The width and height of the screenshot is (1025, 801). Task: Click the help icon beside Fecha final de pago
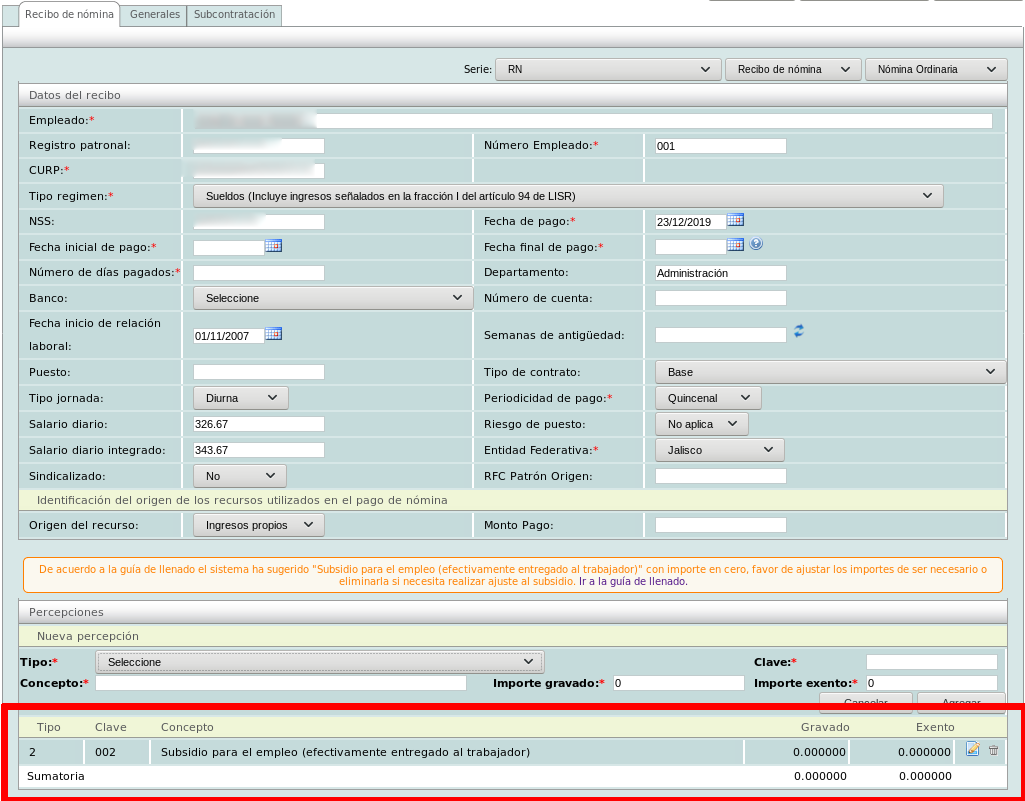(x=756, y=245)
